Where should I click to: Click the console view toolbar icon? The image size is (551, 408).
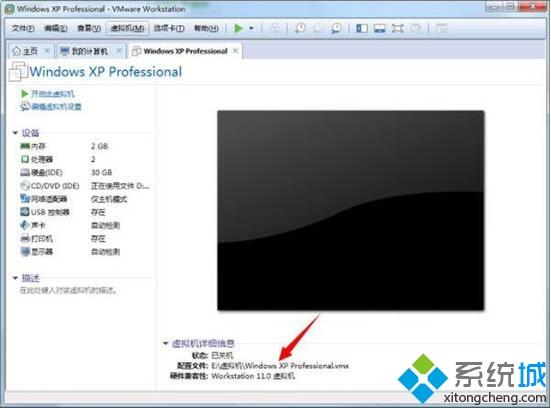[441, 28]
